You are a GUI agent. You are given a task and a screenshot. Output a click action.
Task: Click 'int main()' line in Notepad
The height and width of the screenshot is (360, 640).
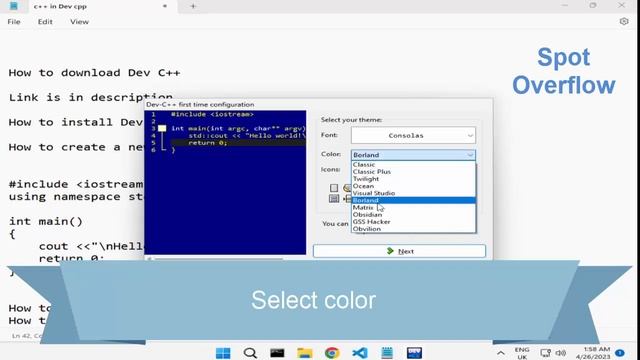click(x=46, y=221)
